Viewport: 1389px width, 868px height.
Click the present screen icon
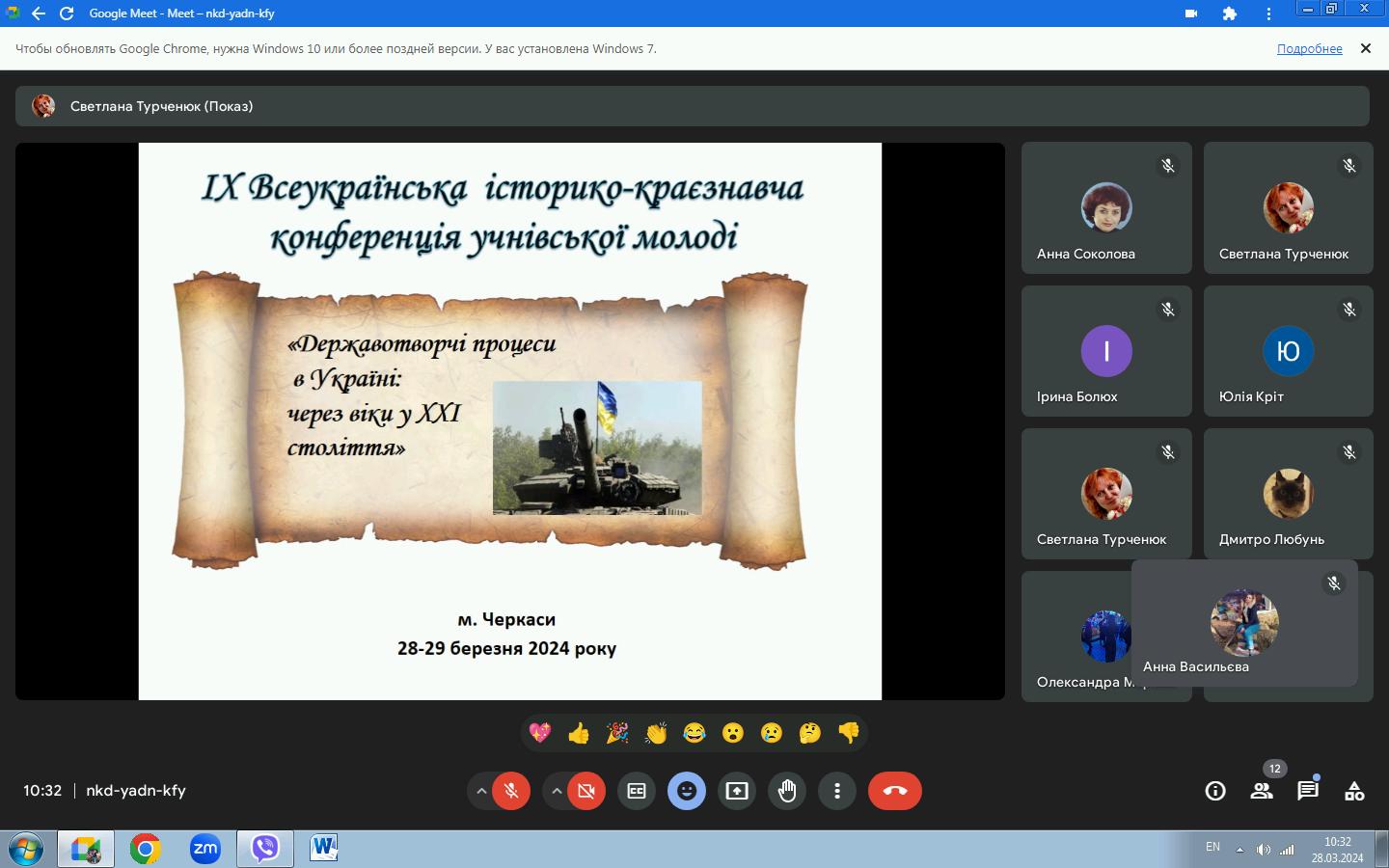(737, 791)
